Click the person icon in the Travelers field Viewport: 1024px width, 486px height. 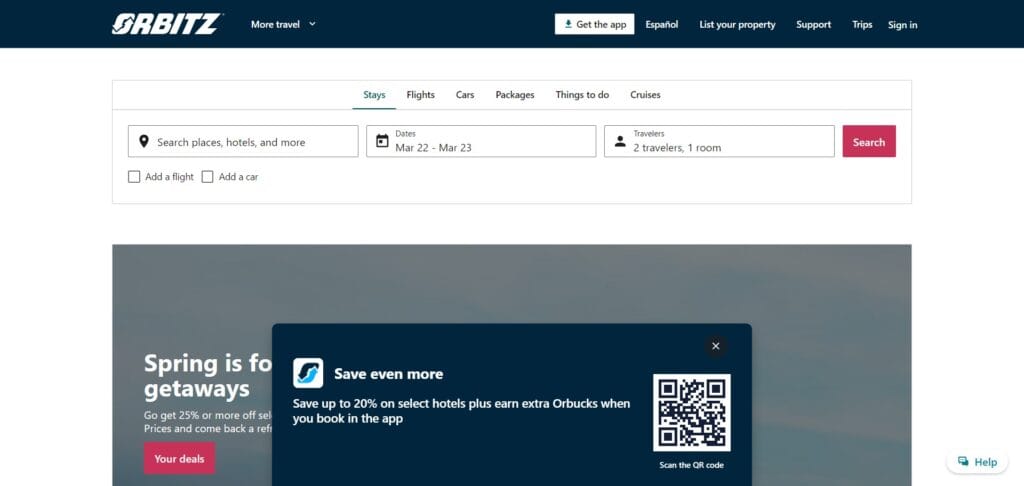pyautogui.click(x=620, y=142)
